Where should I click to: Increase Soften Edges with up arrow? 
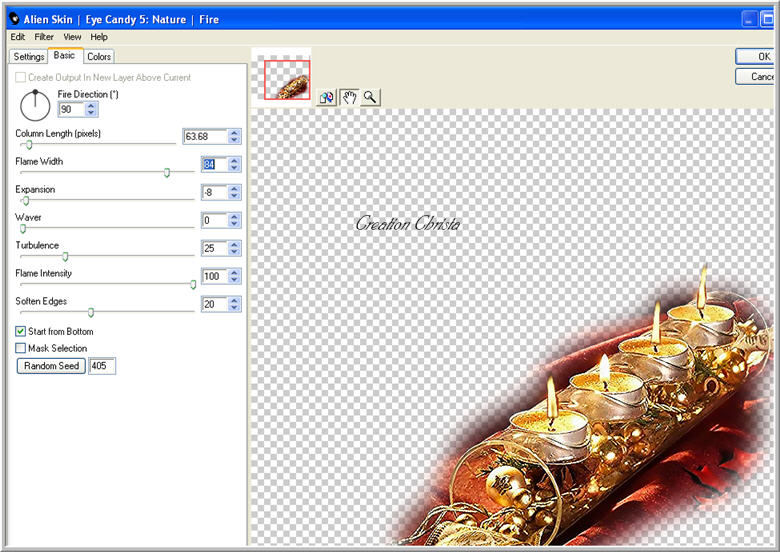(x=234, y=300)
